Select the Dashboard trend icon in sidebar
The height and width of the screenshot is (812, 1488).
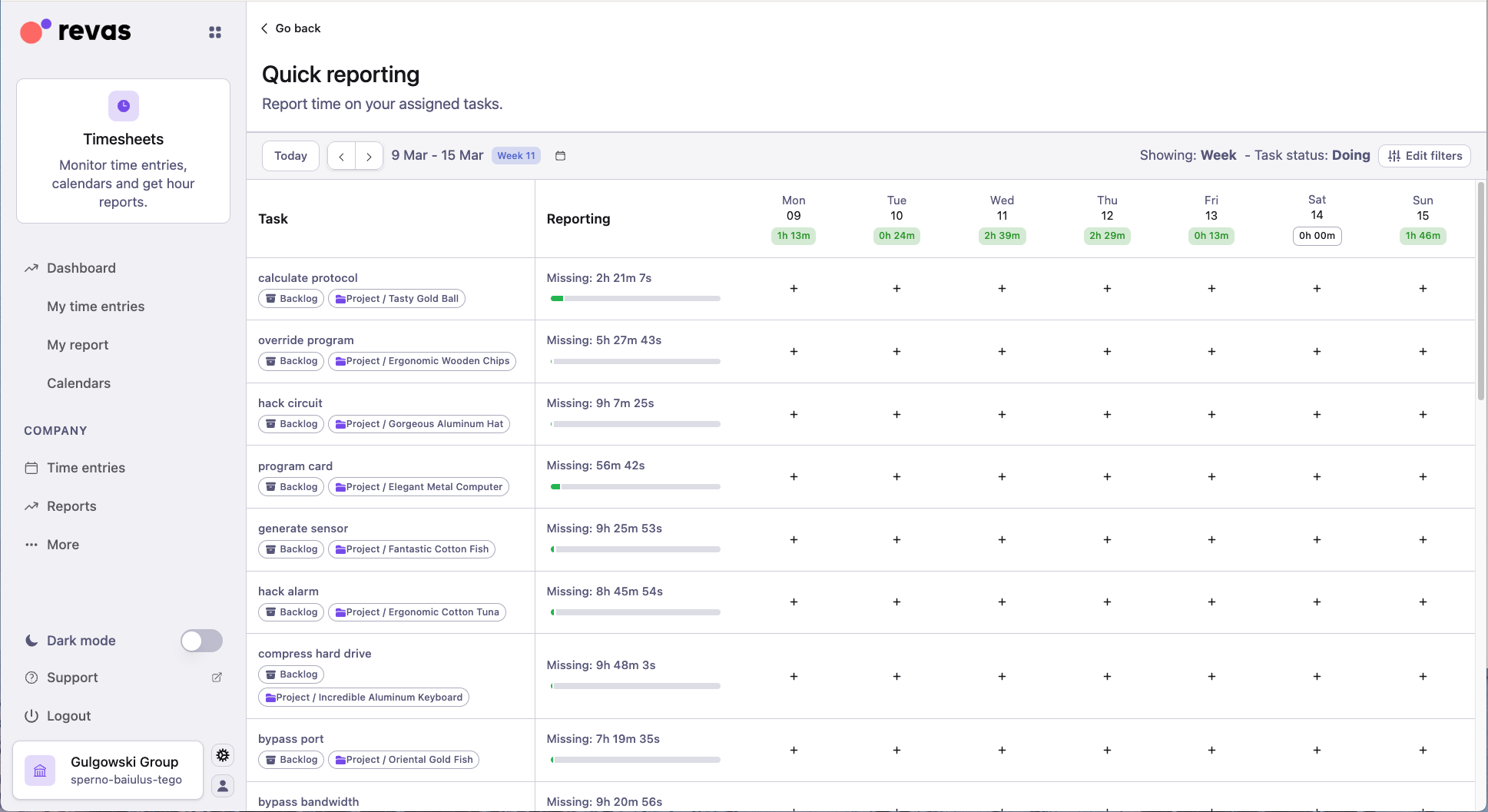tap(31, 267)
